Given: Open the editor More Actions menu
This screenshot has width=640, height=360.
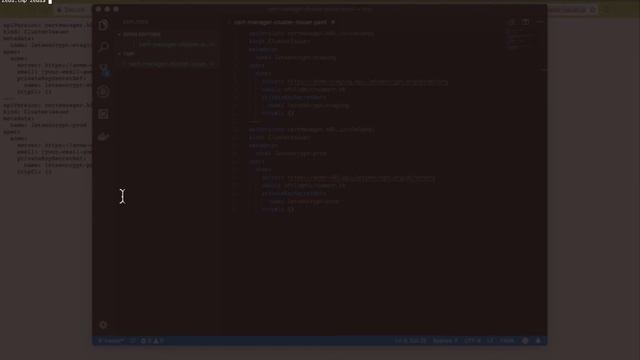Looking at the screenshot, I should 540,22.
